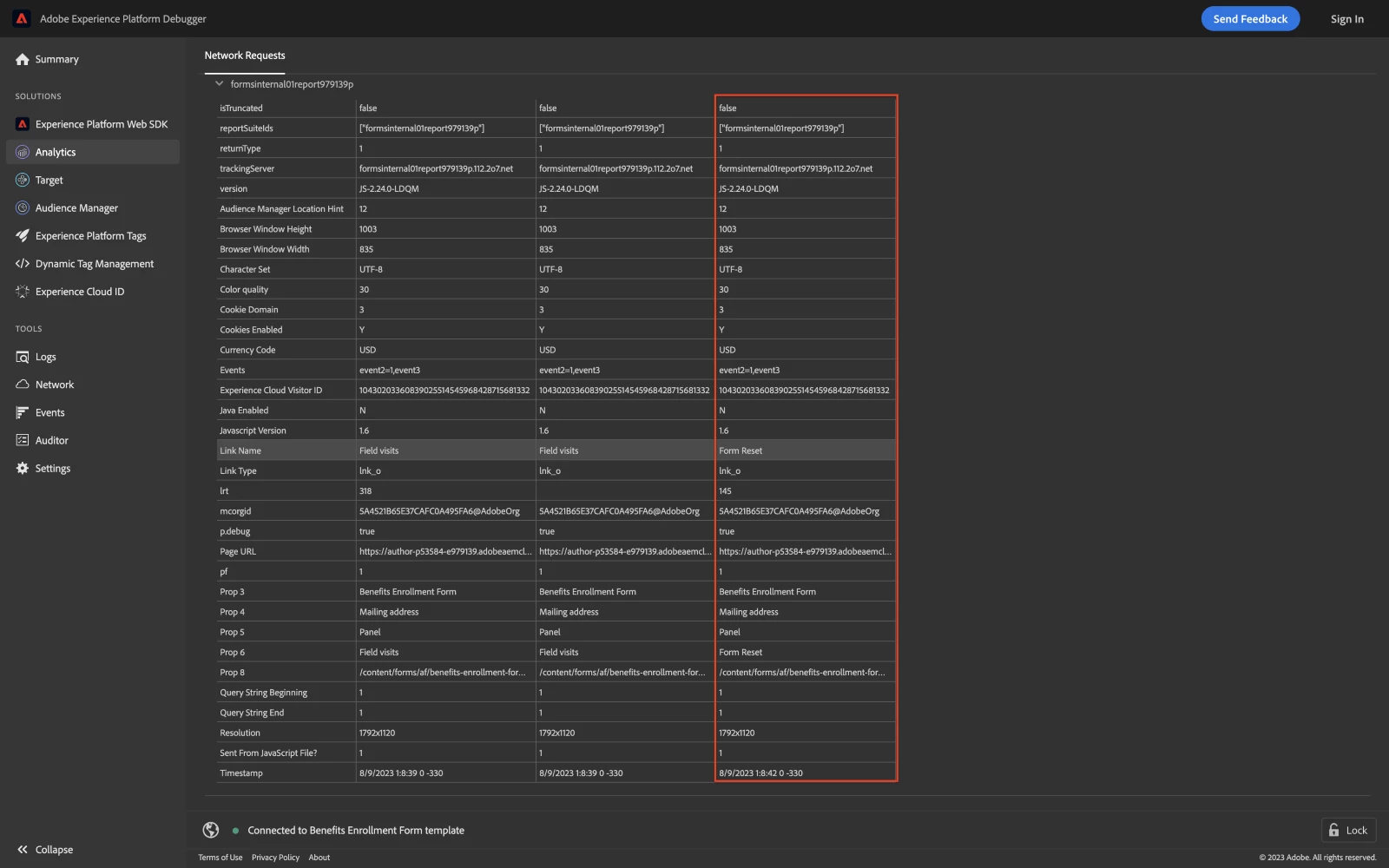Open the About link in footer

point(319,858)
